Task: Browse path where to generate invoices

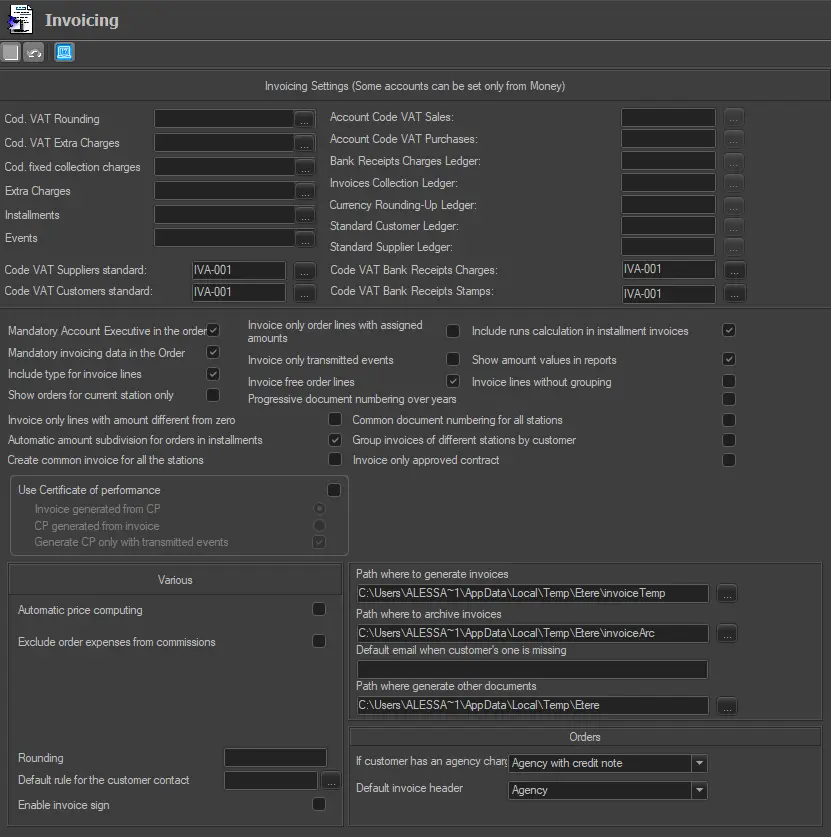Action: [727, 594]
